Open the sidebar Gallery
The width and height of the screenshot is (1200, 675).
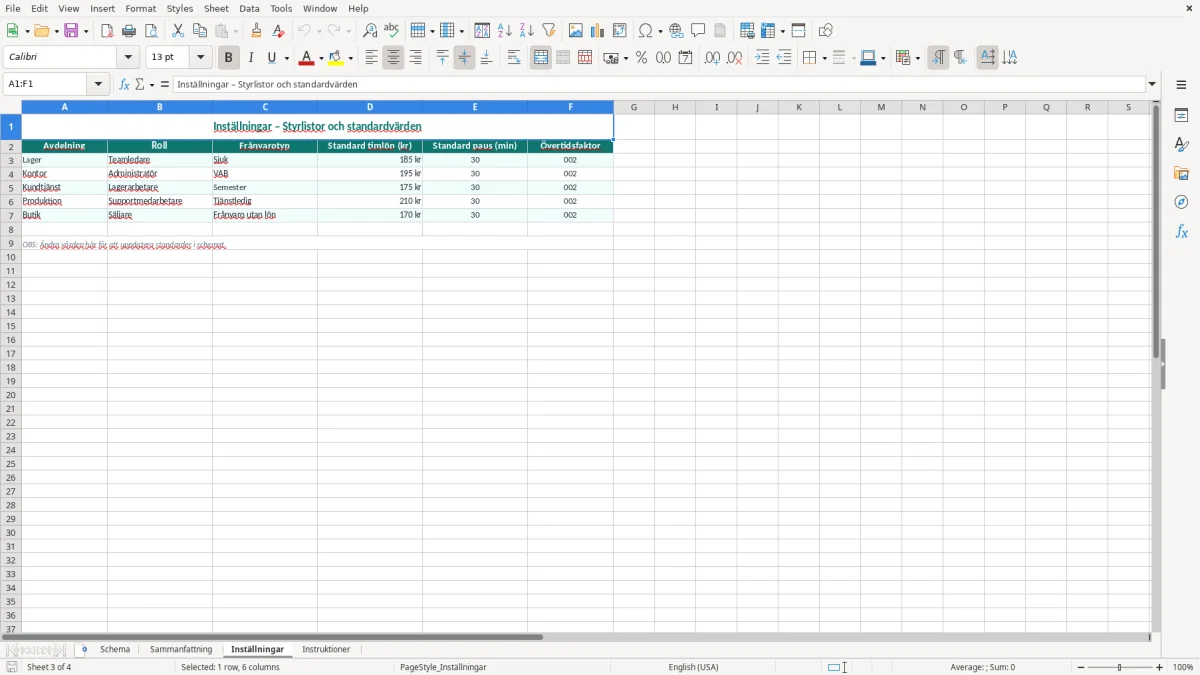1181,174
